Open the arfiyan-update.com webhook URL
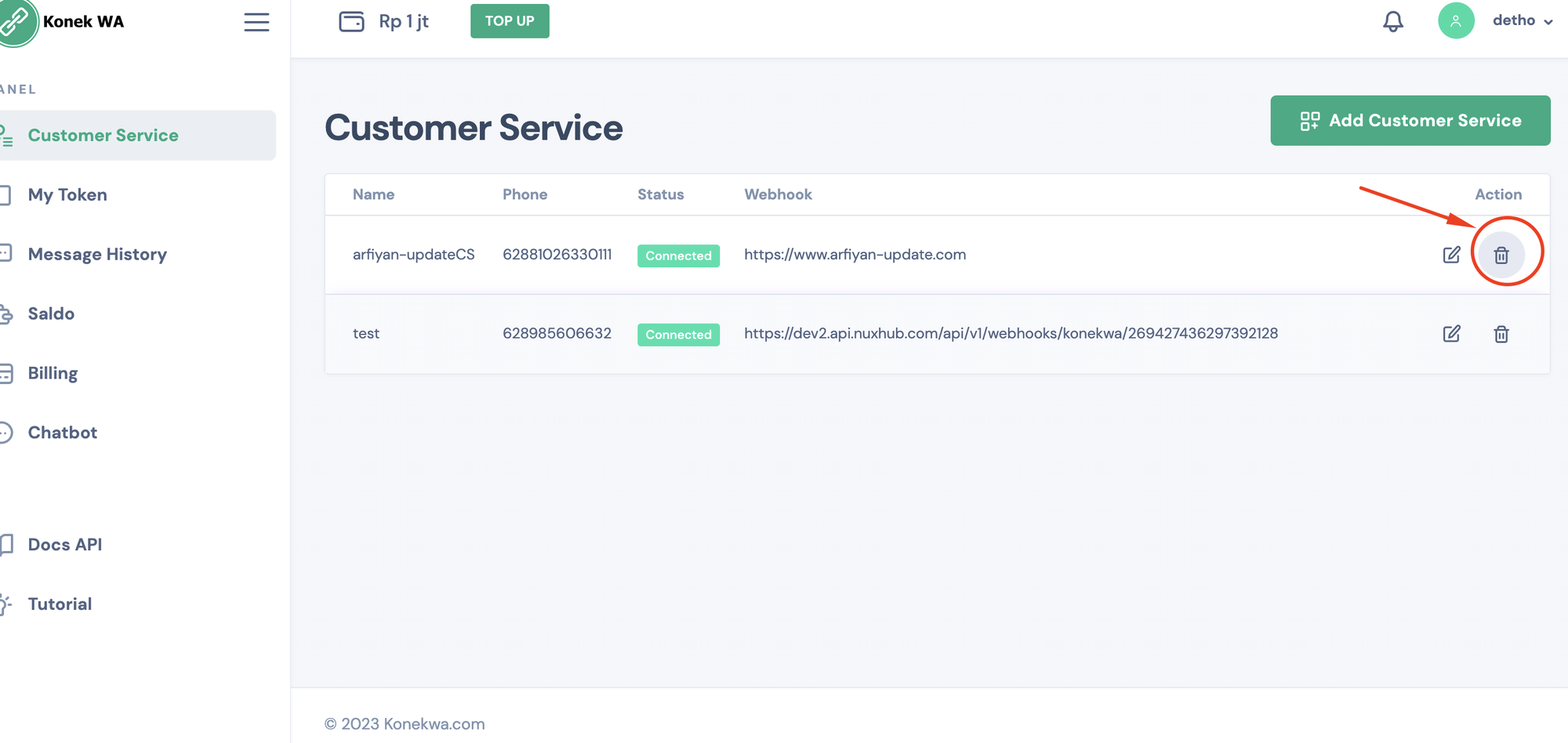The image size is (1568, 743). click(855, 255)
